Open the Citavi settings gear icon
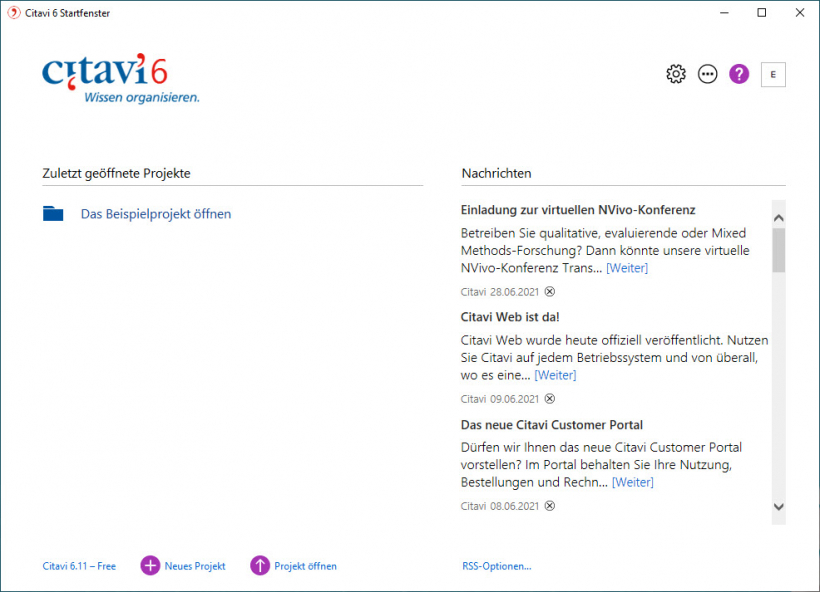820x592 pixels. 675,73
